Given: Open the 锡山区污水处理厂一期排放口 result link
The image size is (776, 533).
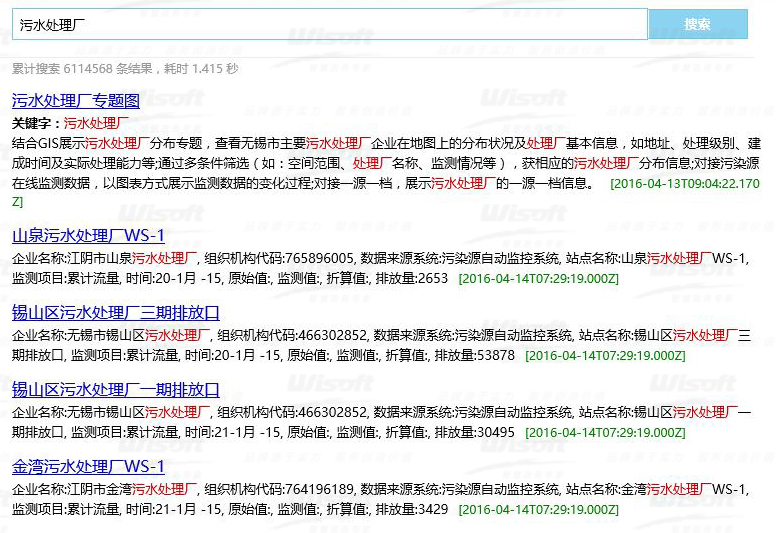Looking at the screenshot, I should [115, 390].
